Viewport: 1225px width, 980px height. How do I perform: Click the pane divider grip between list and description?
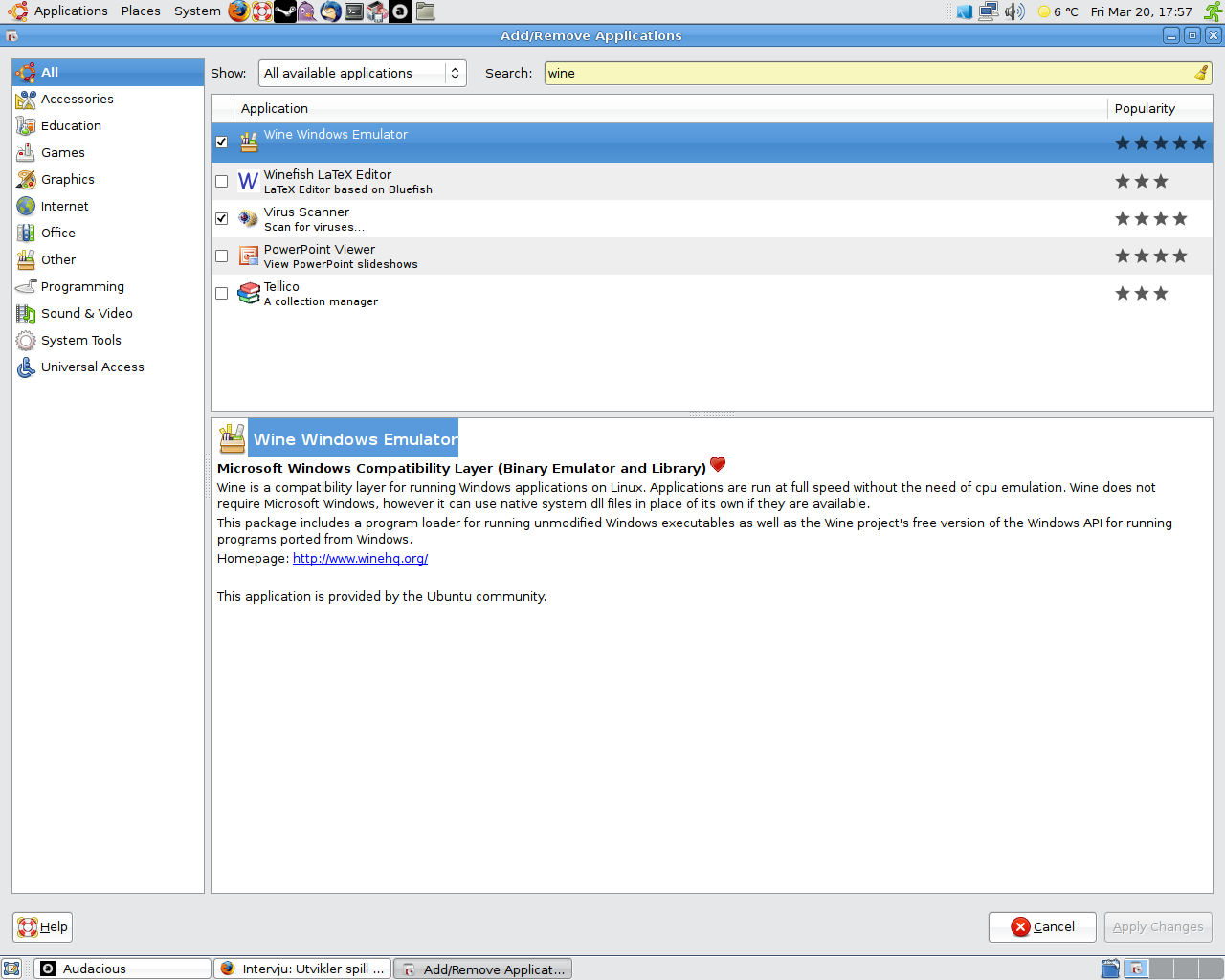(x=711, y=414)
